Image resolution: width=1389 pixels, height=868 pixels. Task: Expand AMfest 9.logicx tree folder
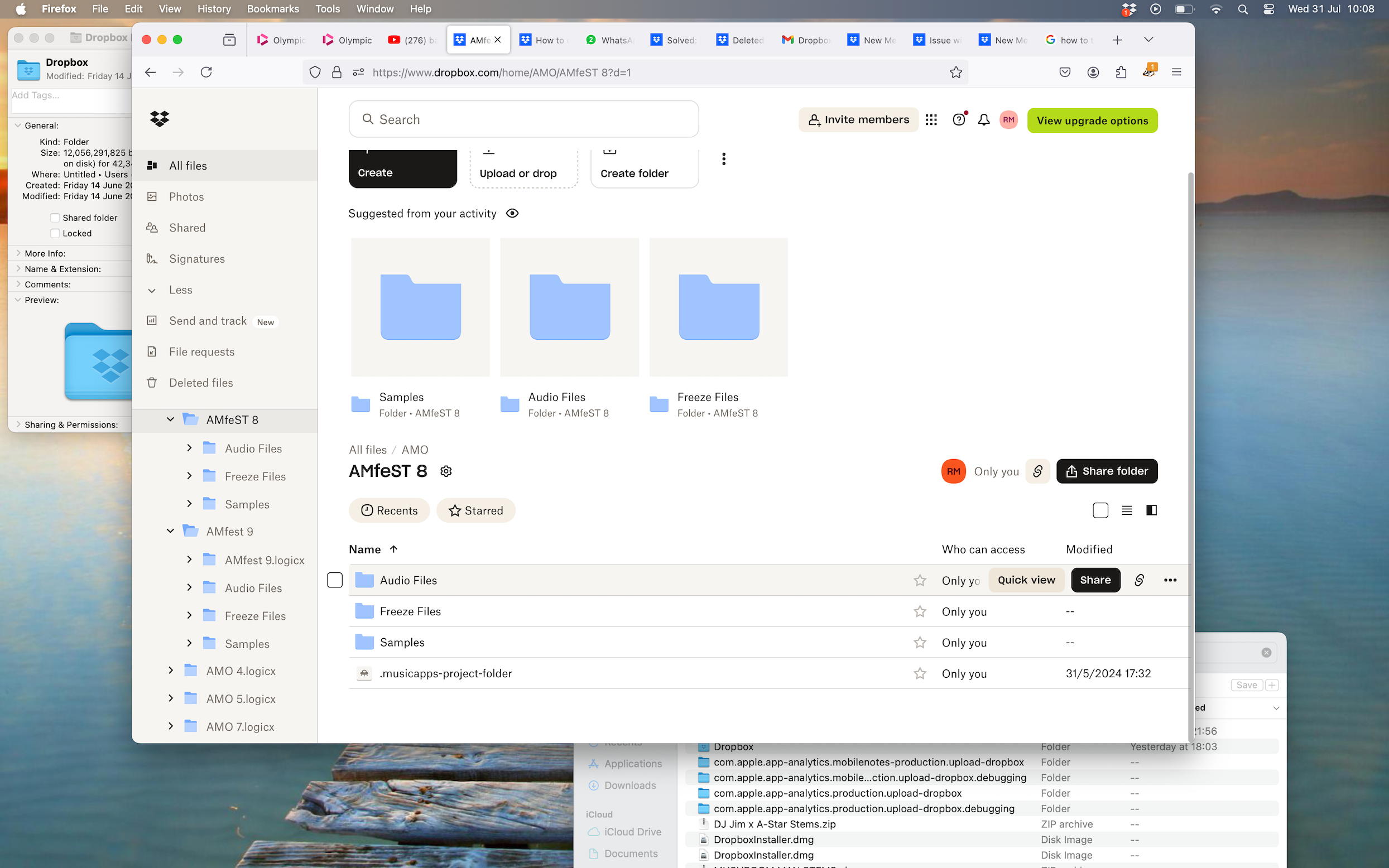[189, 559]
